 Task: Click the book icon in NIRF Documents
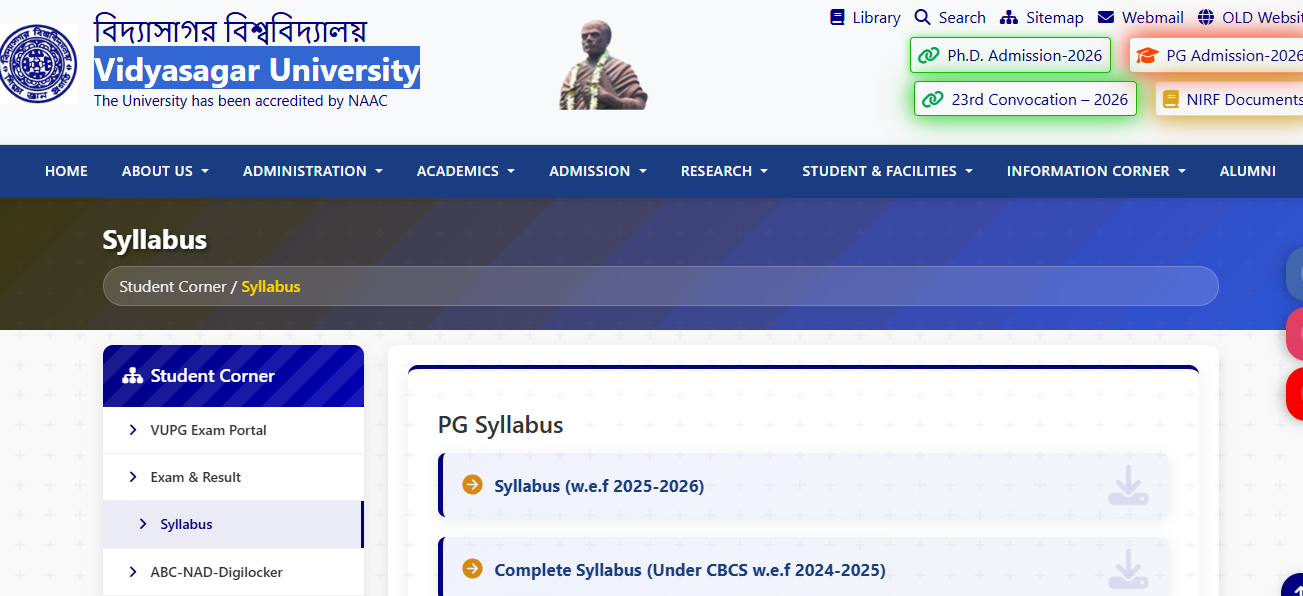[1171, 99]
